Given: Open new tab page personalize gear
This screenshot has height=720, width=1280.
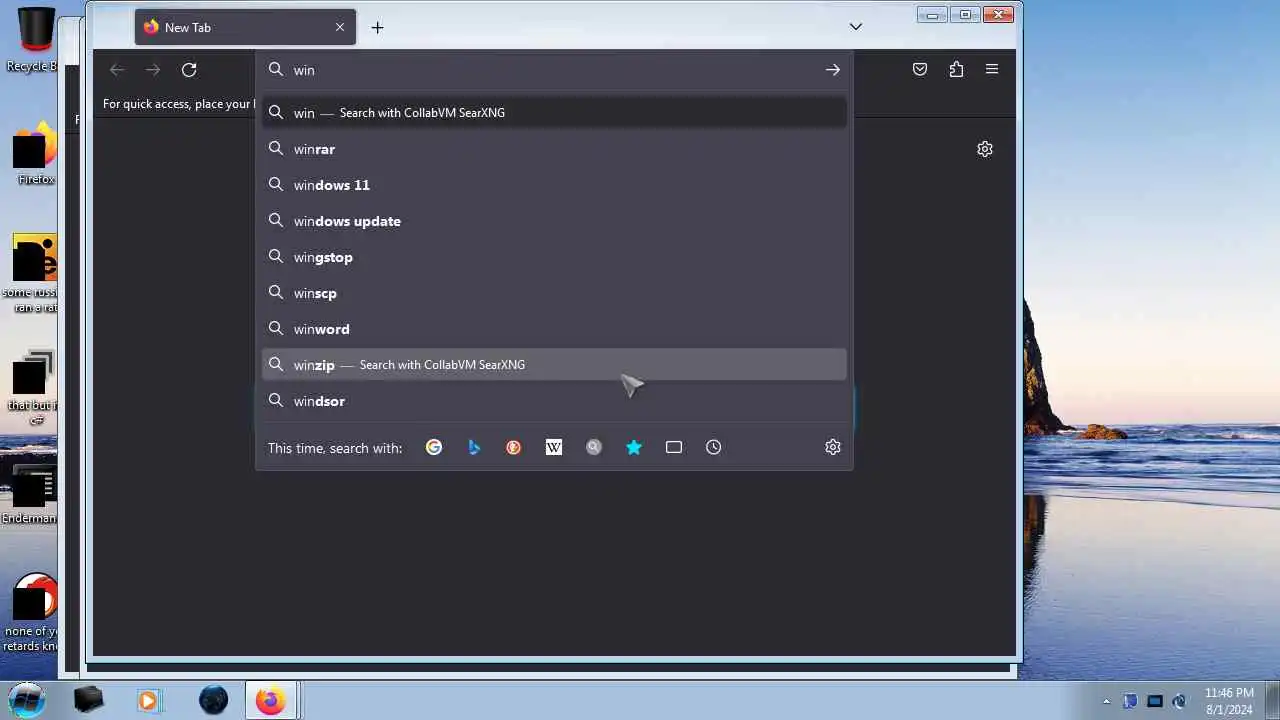Looking at the screenshot, I should (x=985, y=149).
